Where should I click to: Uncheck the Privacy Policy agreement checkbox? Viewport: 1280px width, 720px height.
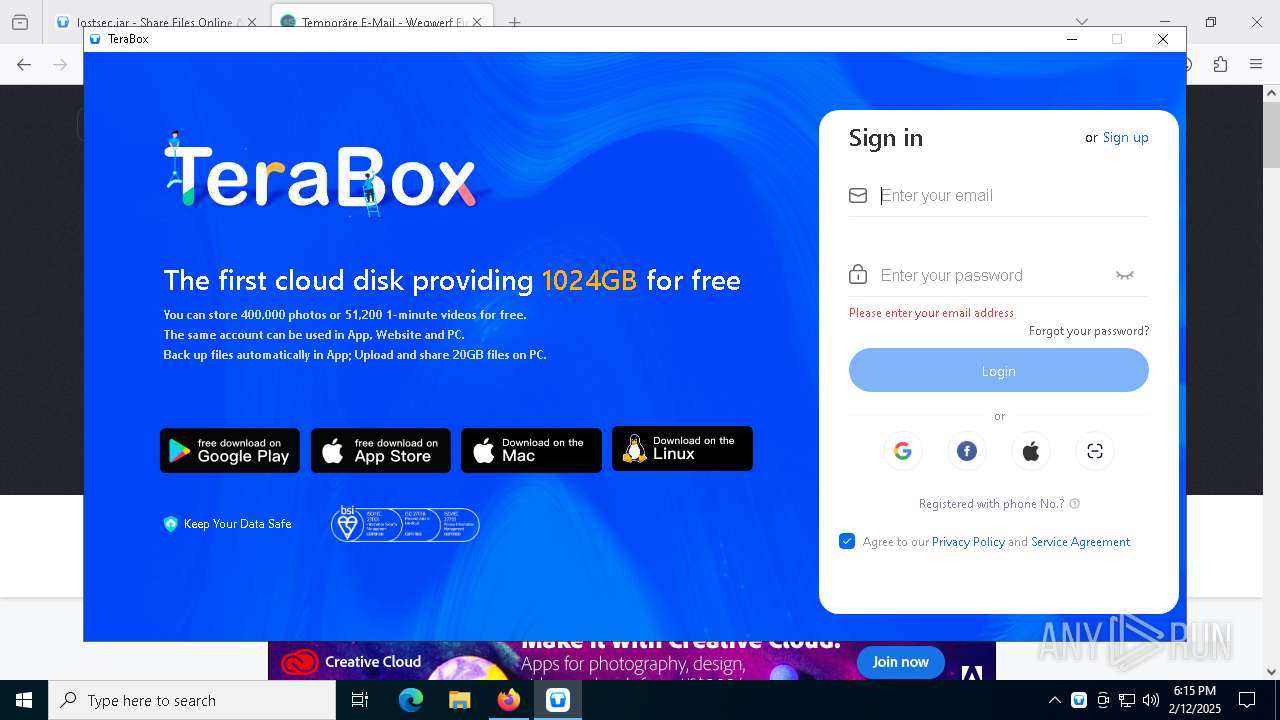[x=847, y=541]
